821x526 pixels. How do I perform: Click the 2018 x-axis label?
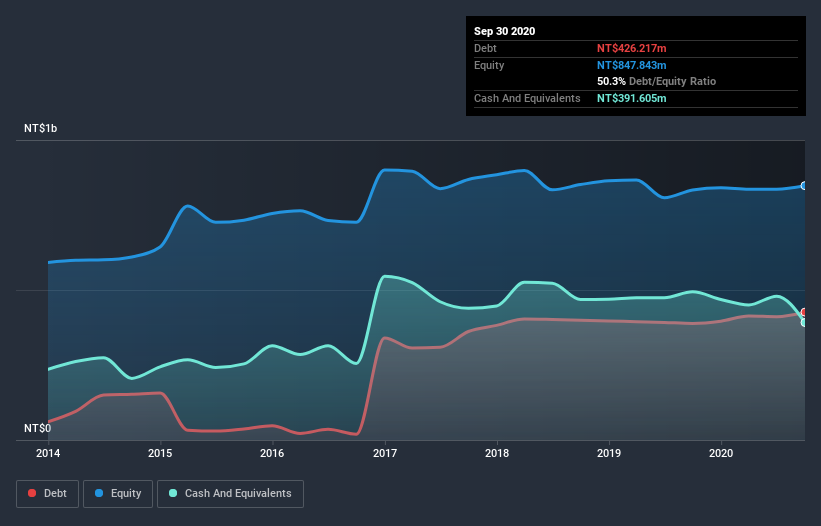497,453
